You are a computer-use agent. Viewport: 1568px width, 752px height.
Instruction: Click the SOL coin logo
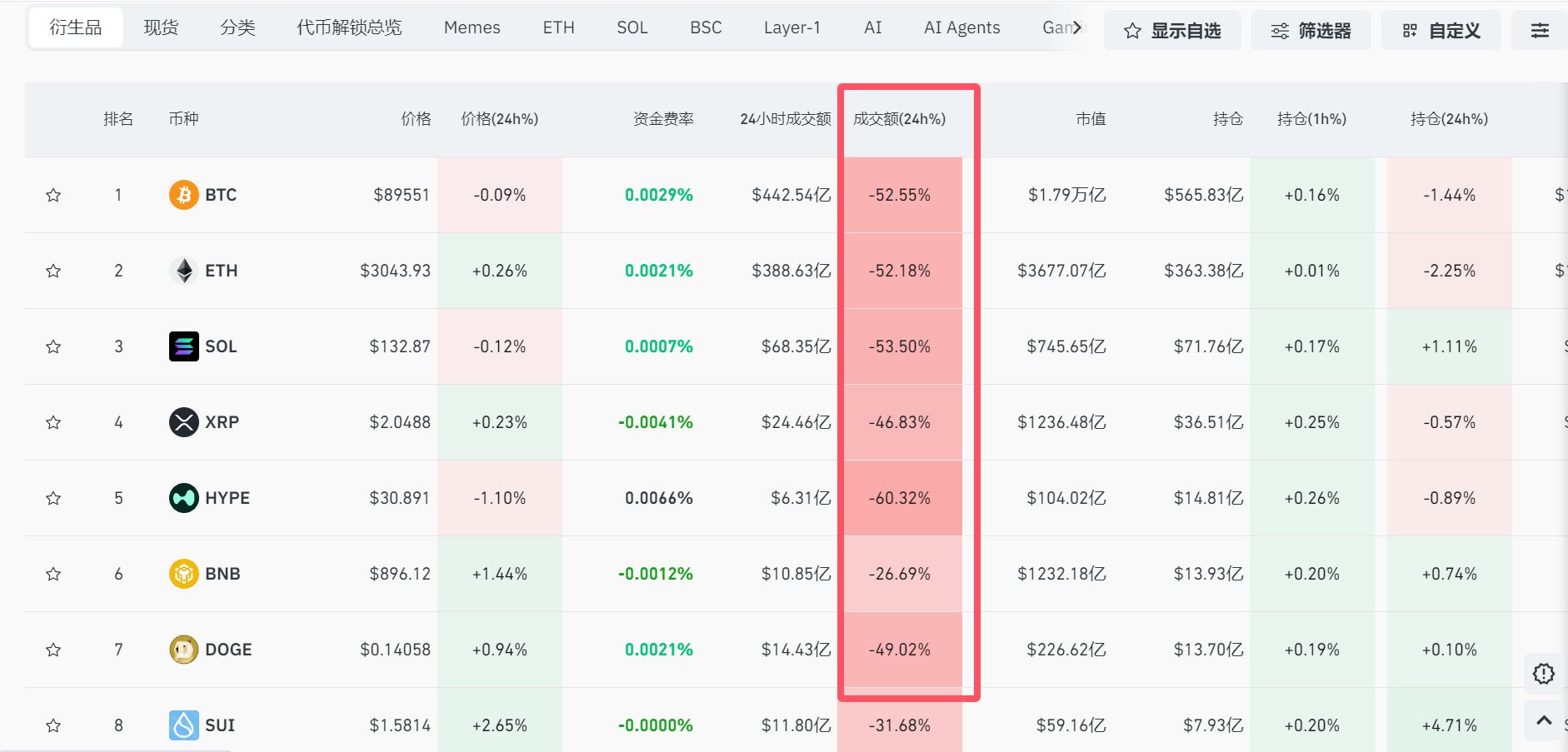point(183,346)
